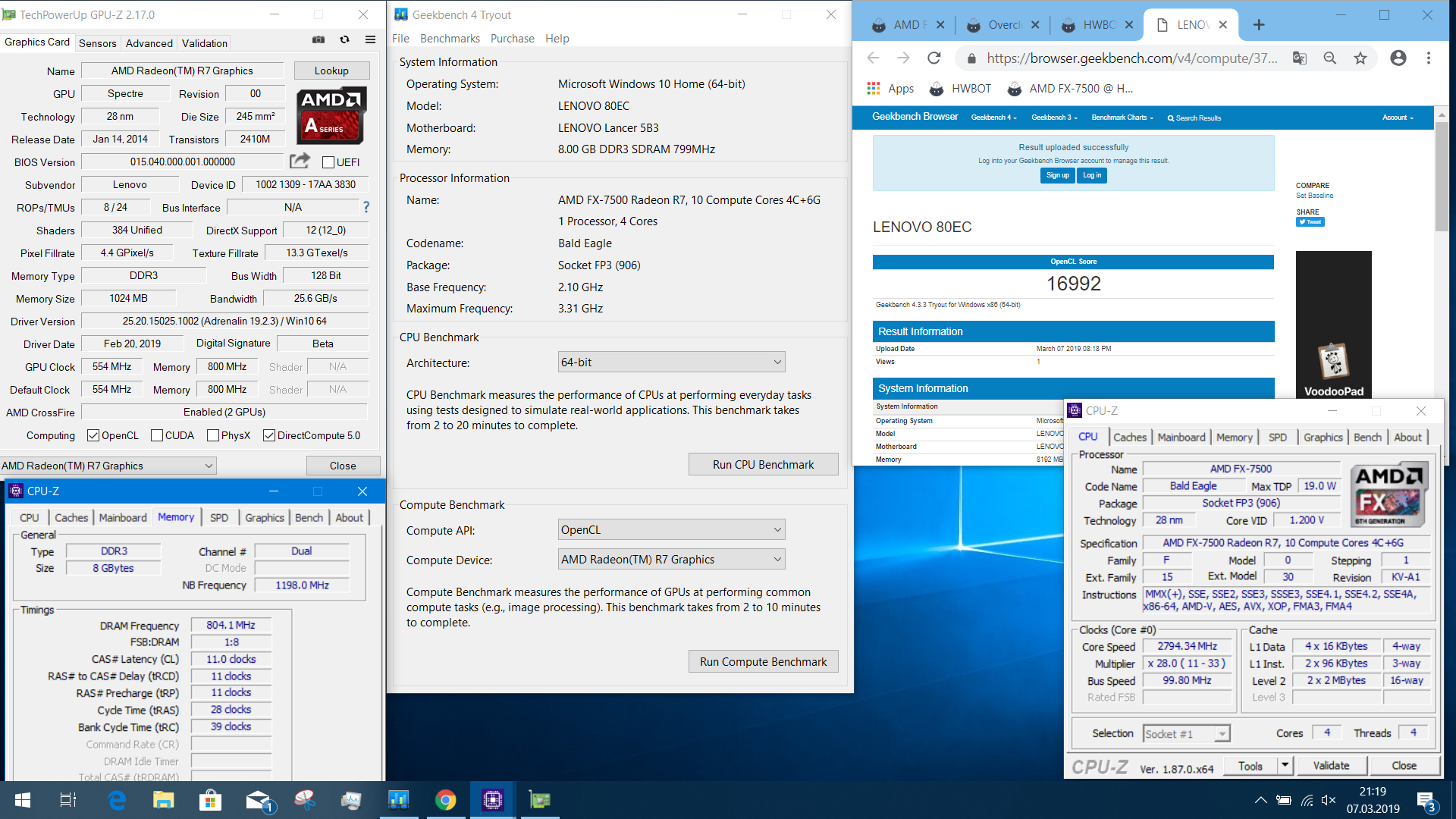The image size is (1456, 819).
Task: Open Account menu on Geekbench site
Action: (1397, 118)
